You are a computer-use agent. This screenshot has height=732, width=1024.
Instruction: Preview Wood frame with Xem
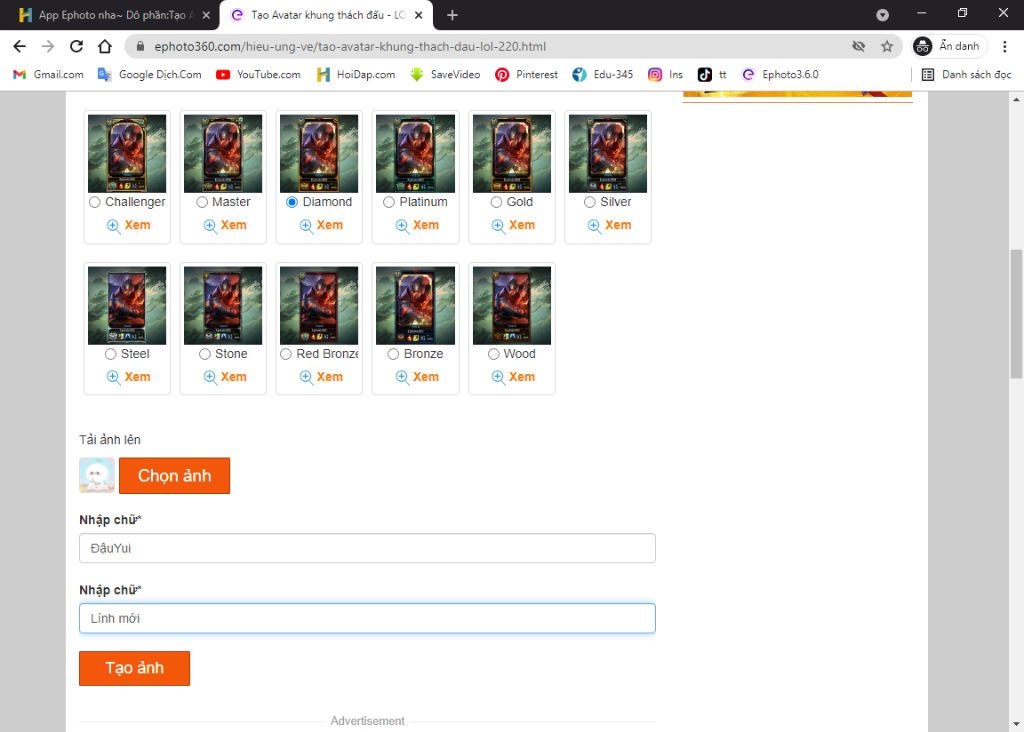[513, 377]
